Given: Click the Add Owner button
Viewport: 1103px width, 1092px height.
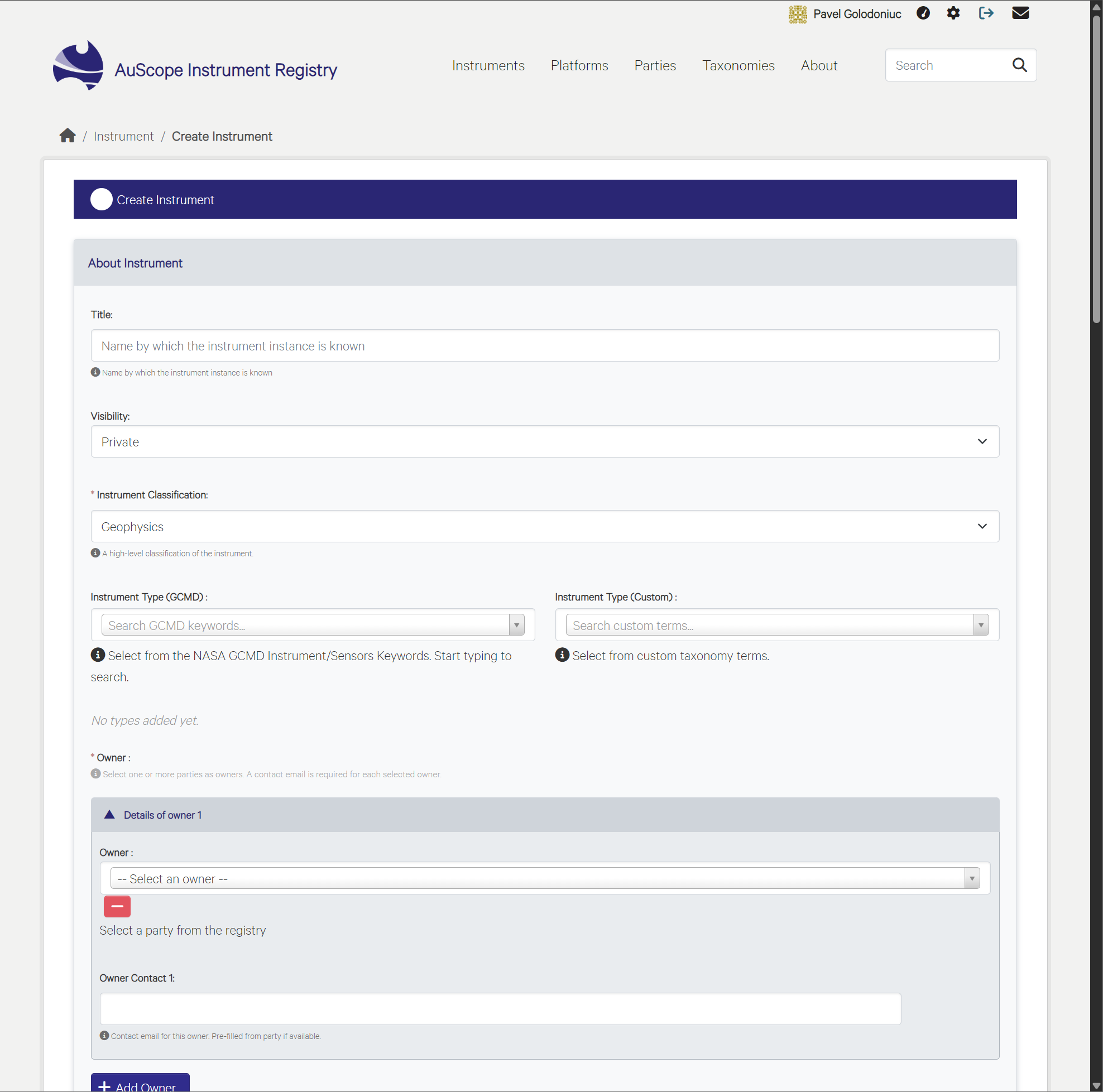Looking at the screenshot, I should pos(140,1083).
